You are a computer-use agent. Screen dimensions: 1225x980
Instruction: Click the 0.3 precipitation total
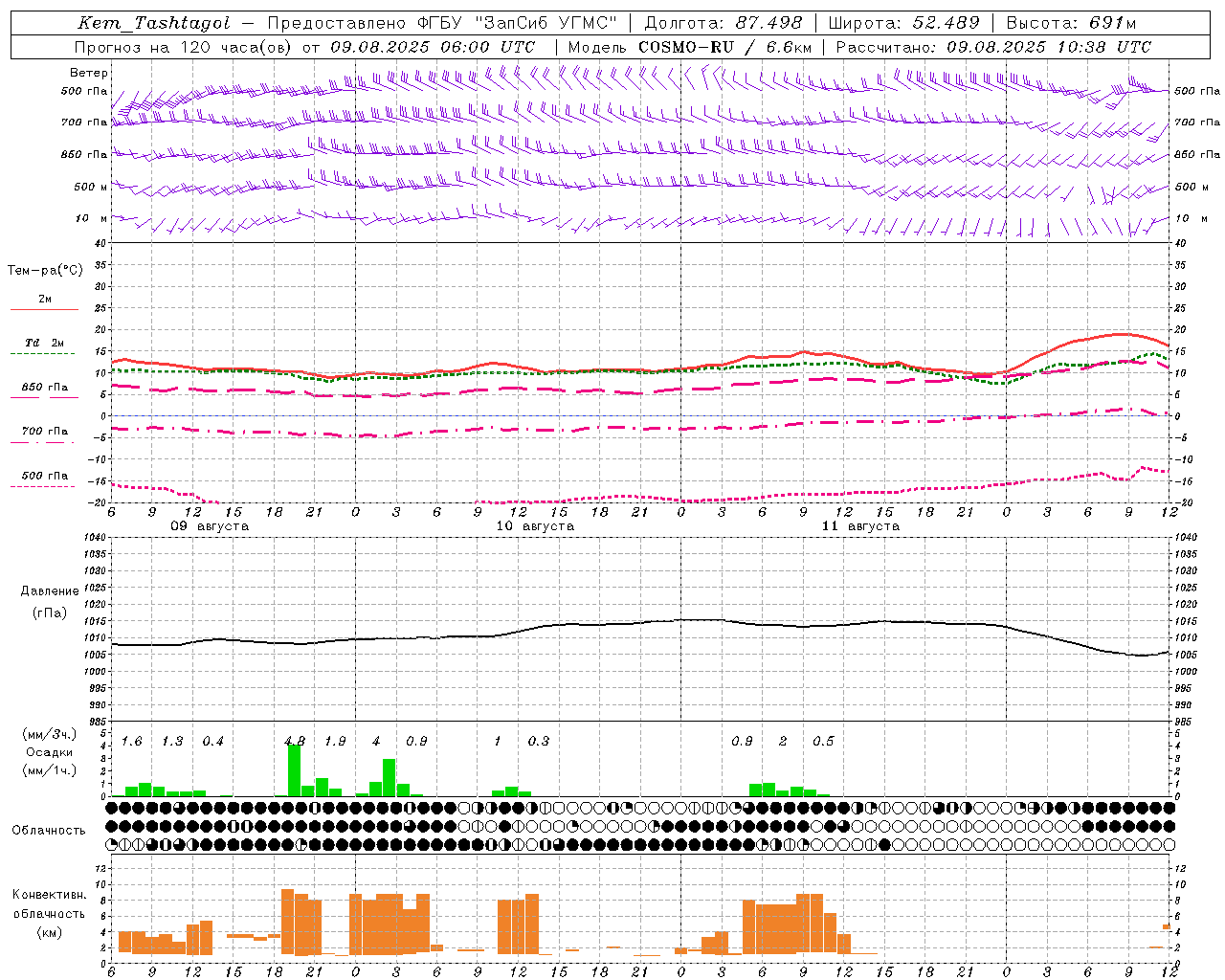(539, 742)
